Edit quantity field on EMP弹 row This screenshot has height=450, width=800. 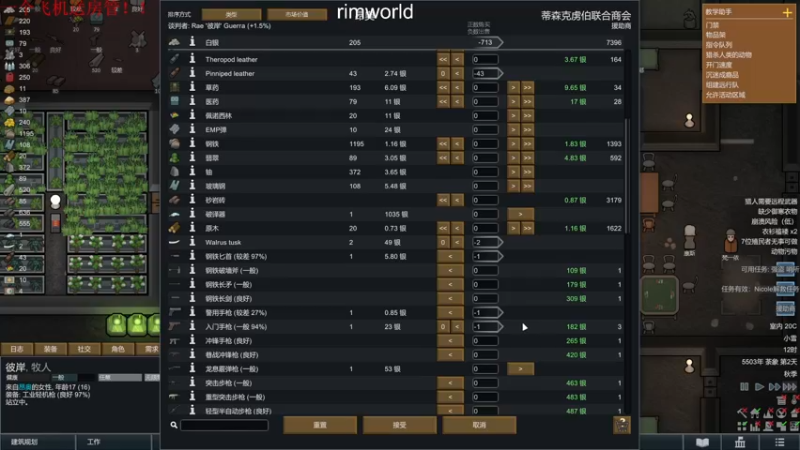coord(485,130)
